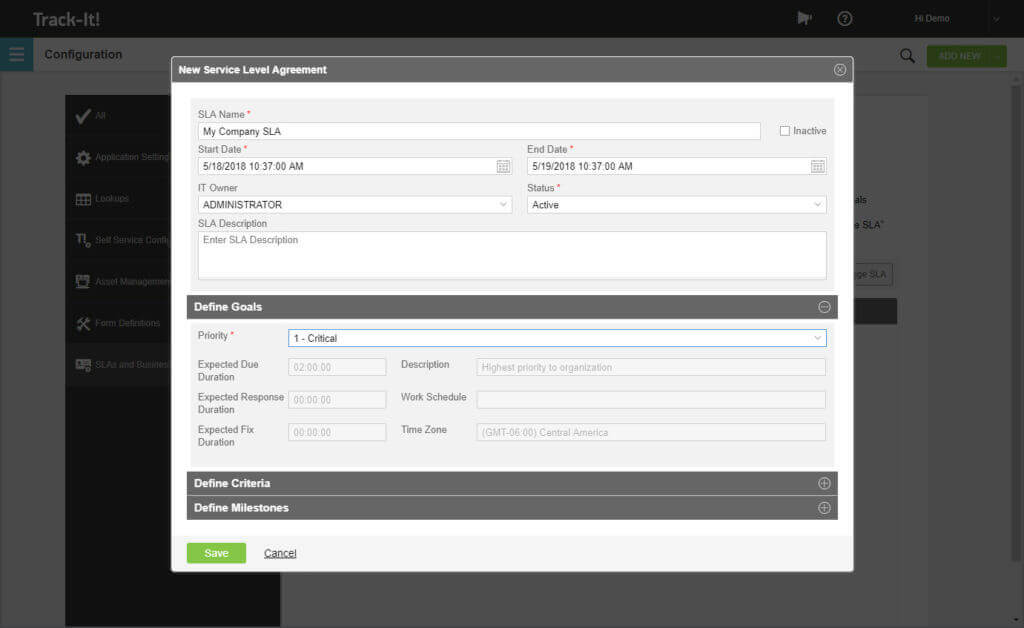Click the flag icon in the header
Screen dimensions: 1024x628
804,18
